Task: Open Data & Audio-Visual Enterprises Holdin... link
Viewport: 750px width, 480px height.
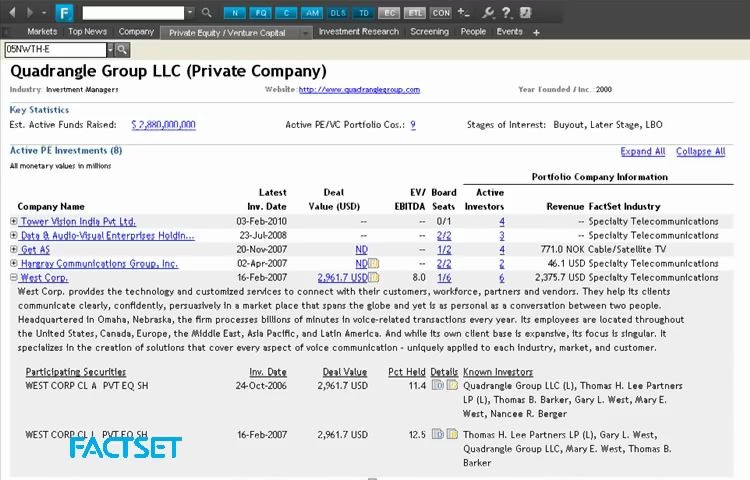Action: 108,236
